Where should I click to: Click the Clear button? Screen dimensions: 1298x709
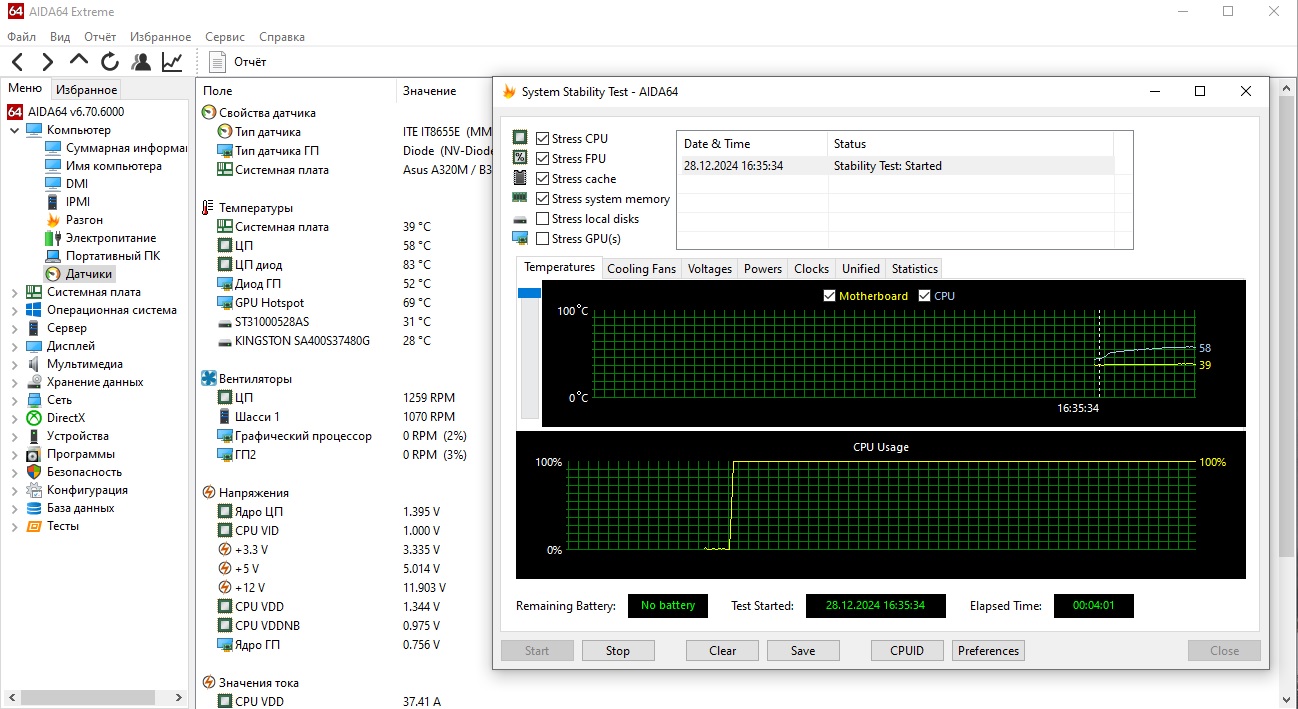tap(723, 651)
